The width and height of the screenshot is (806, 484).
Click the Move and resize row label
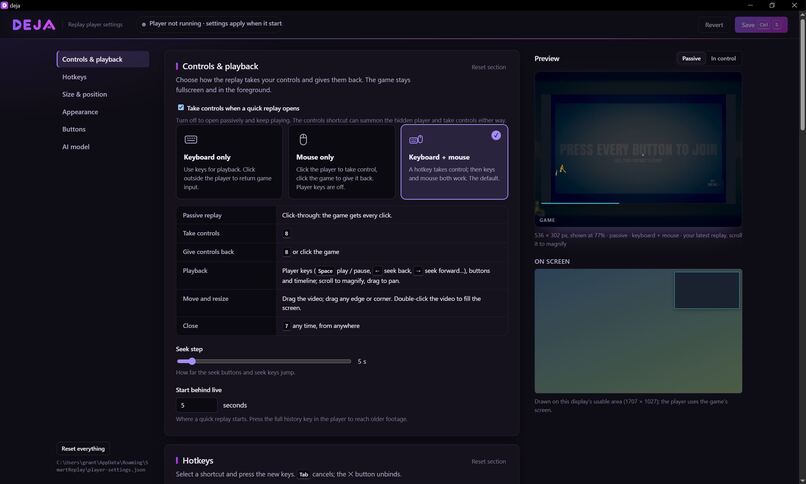point(206,299)
